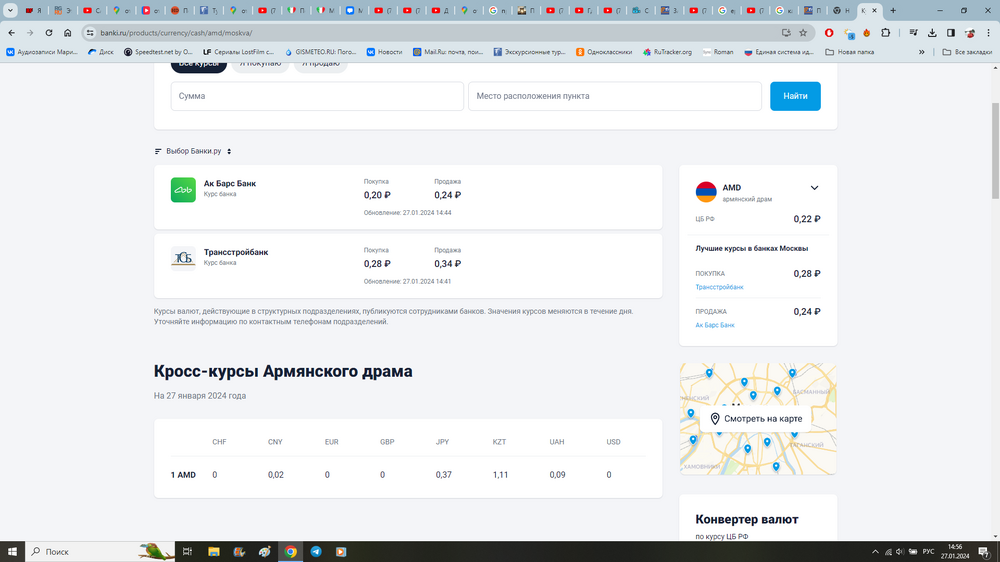Click the Трансстройбанк logo
This screenshot has width=1000, height=562.
pos(183,258)
